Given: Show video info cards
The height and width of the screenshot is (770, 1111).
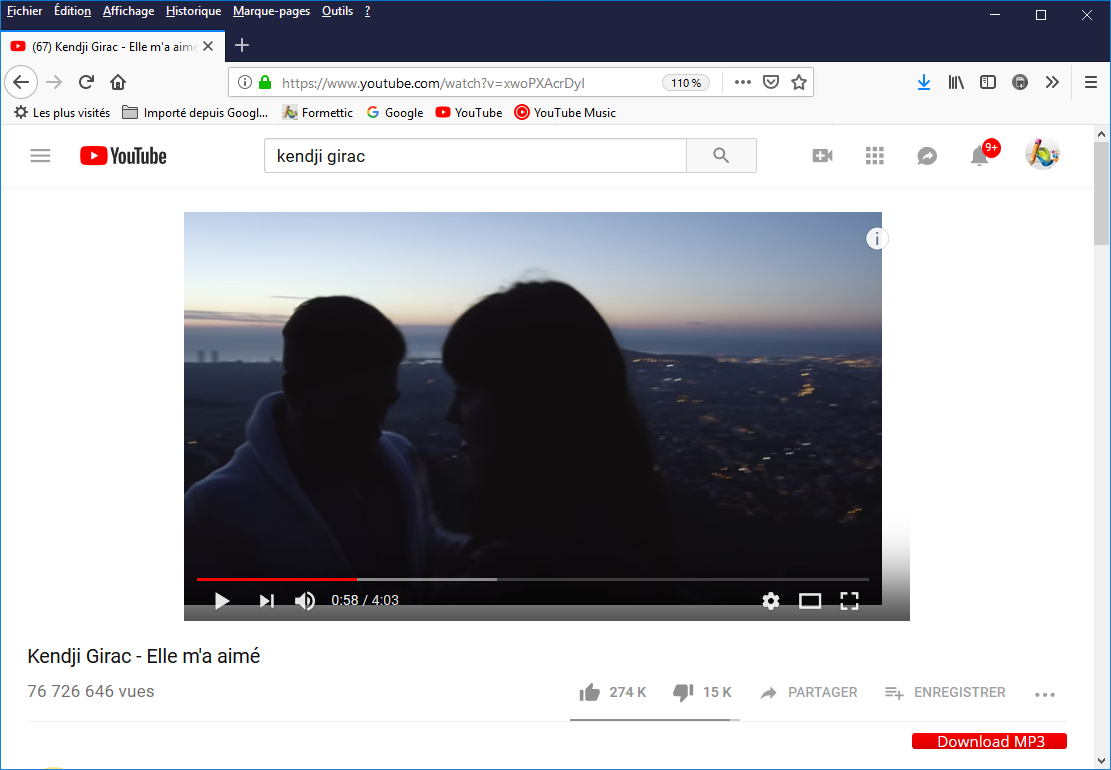Looking at the screenshot, I should (876, 239).
